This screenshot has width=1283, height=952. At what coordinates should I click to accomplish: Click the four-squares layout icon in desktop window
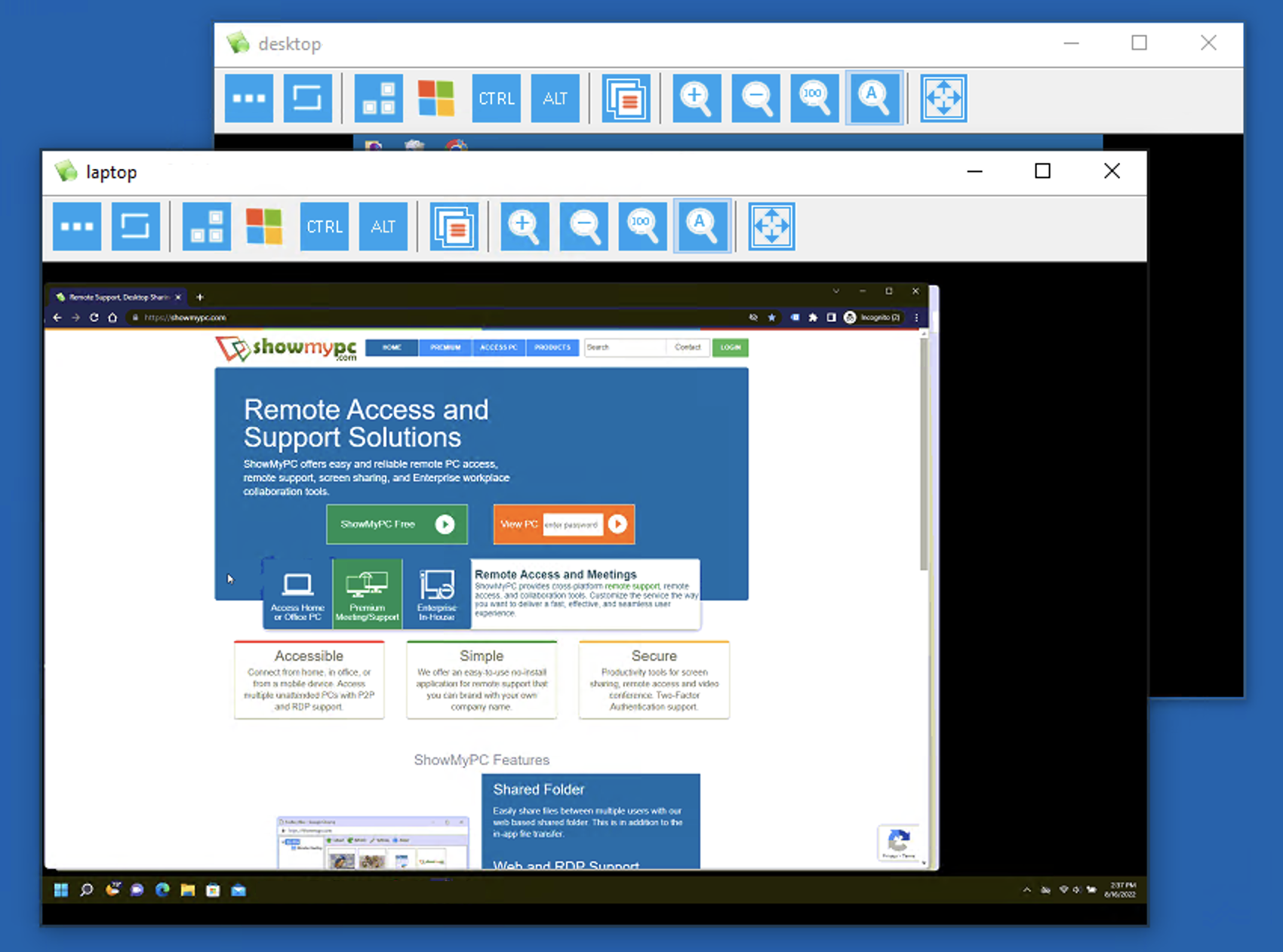click(x=379, y=98)
